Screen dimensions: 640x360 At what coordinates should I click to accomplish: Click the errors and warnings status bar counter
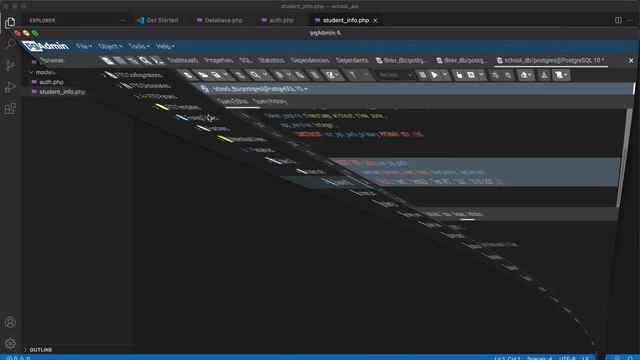click(18, 358)
